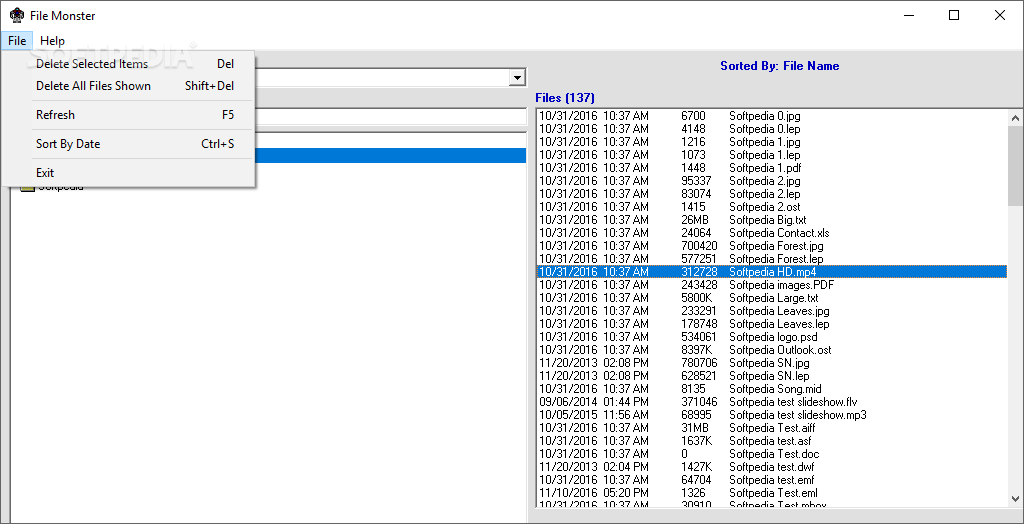
Task: Select Sort By Date menu entry
Action: (128, 144)
